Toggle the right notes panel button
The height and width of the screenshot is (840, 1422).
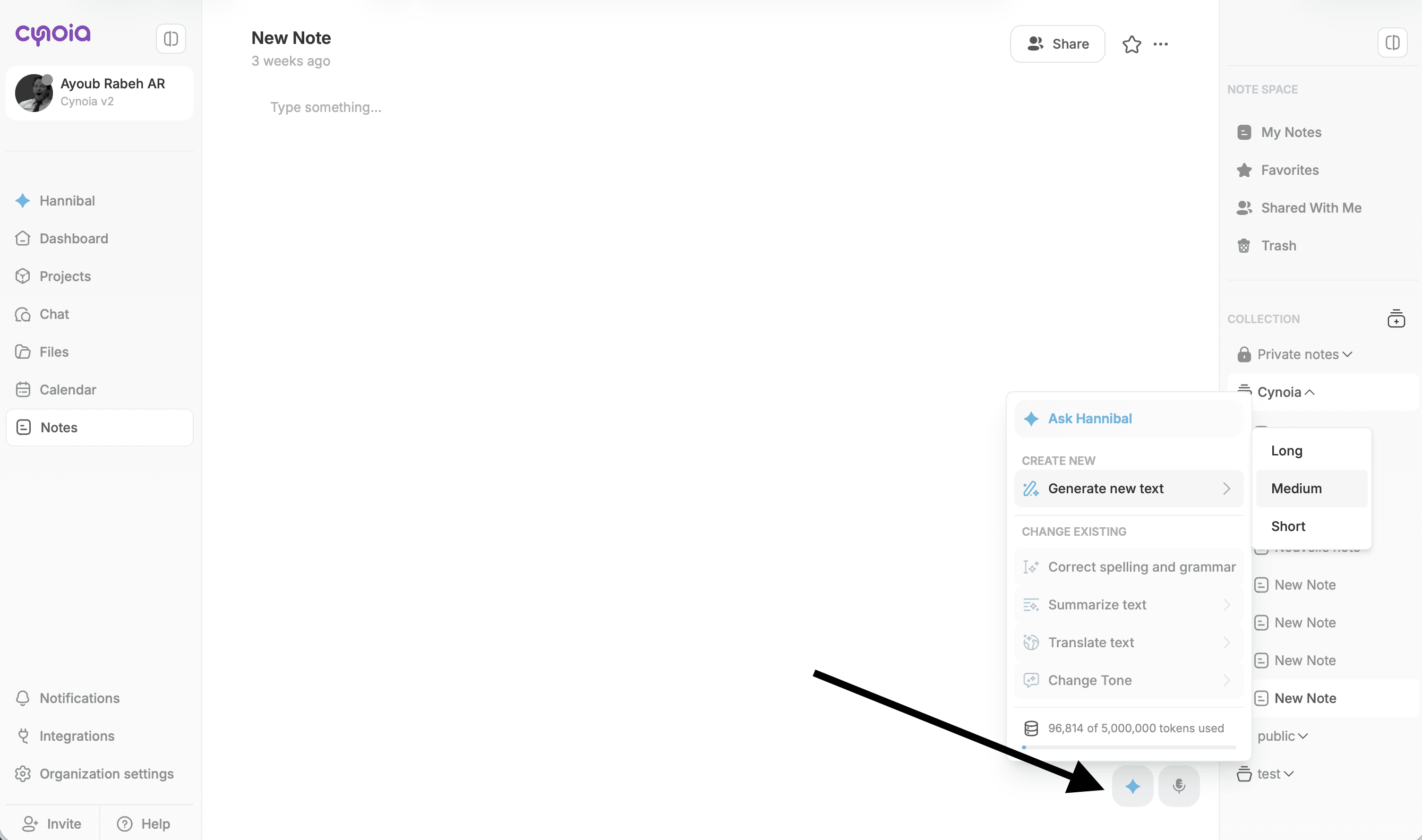(x=1392, y=43)
